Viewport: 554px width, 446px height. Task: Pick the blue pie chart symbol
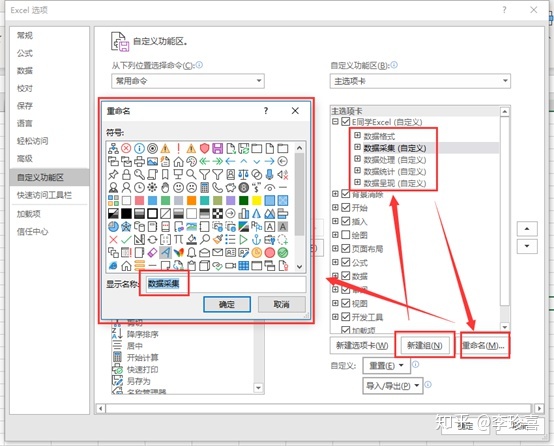coord(113,227)
